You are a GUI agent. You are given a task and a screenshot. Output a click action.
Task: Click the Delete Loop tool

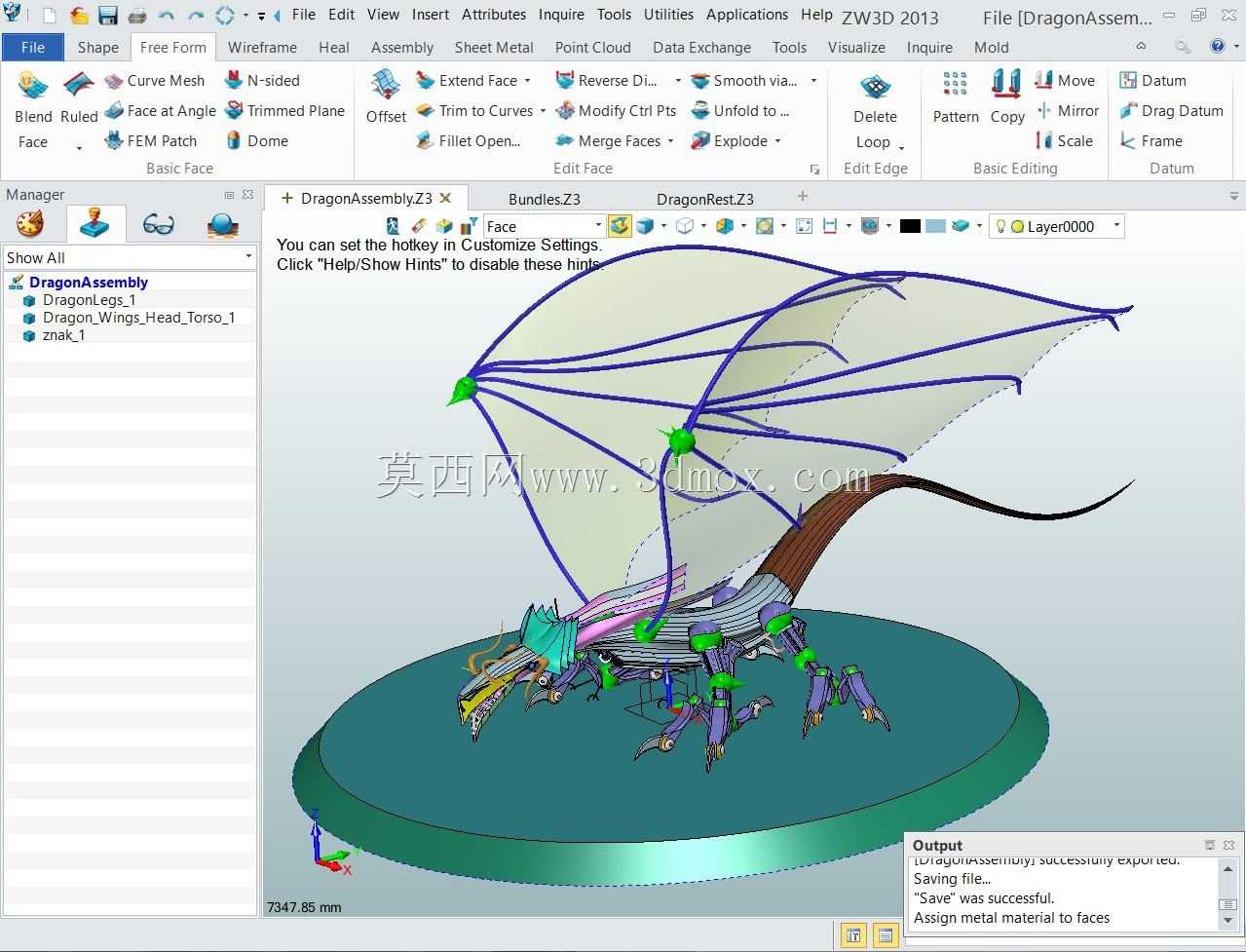(x=875, y=110)
